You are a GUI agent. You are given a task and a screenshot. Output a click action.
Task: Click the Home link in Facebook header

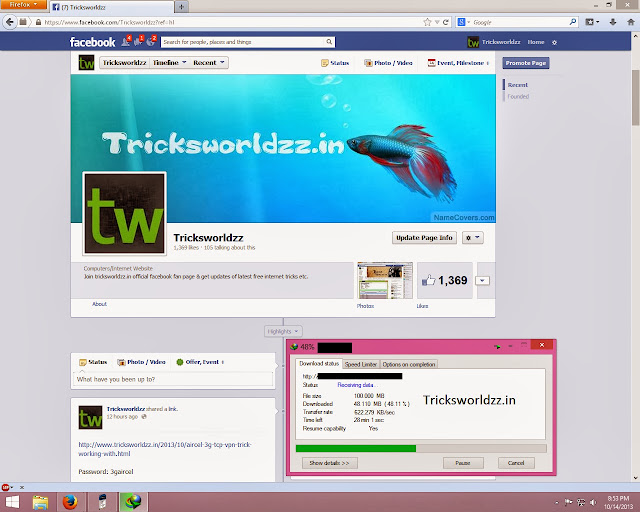[536, 42]
